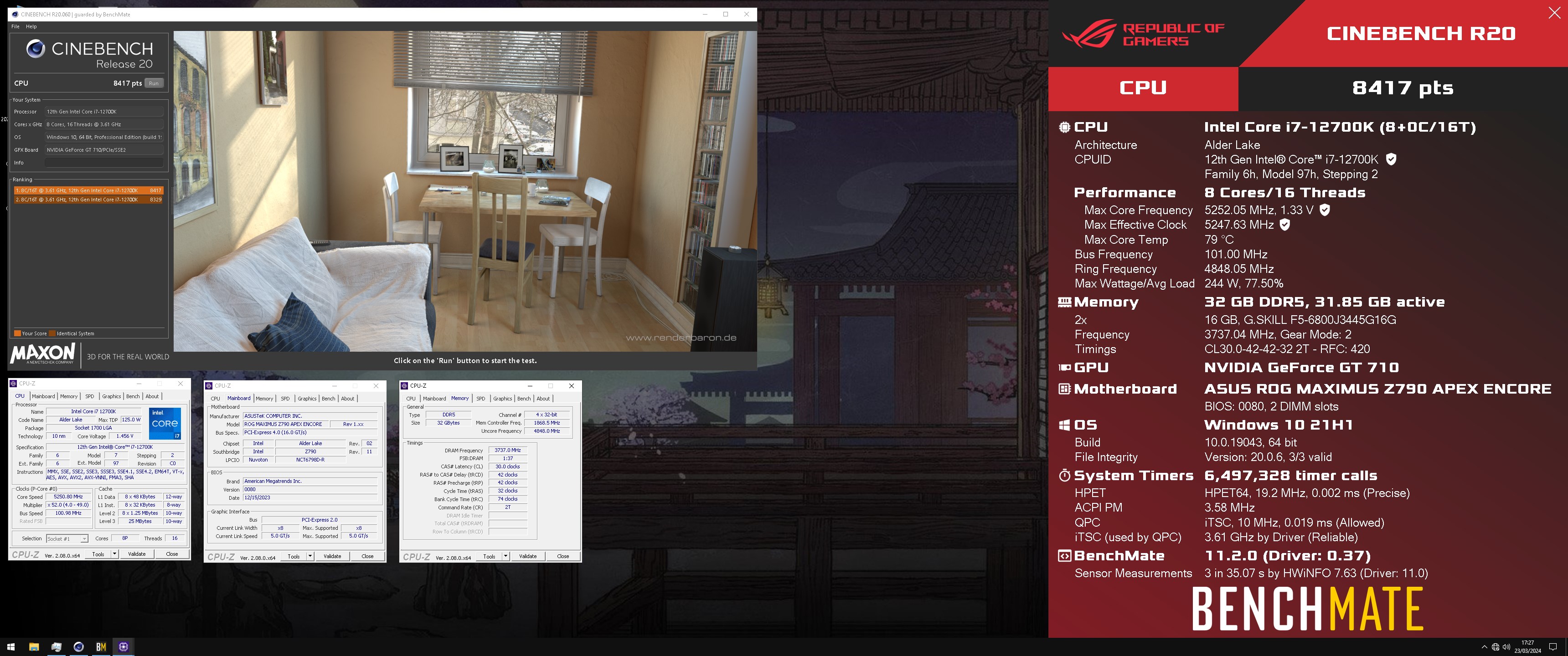Open the File menu in Cinebench

15,27
